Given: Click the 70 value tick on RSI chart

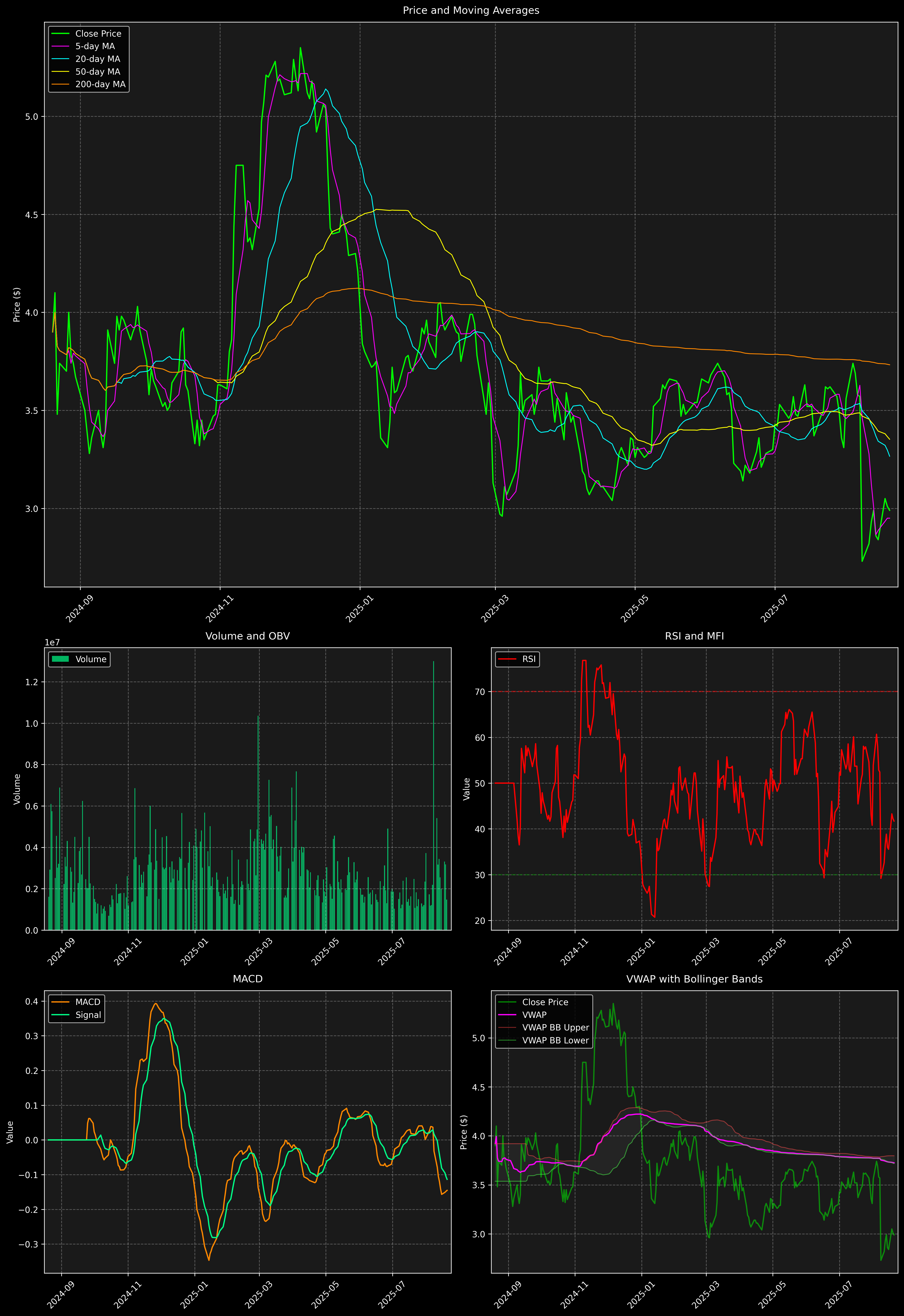Looking at the screenshot, I should (x=480, y=692).
